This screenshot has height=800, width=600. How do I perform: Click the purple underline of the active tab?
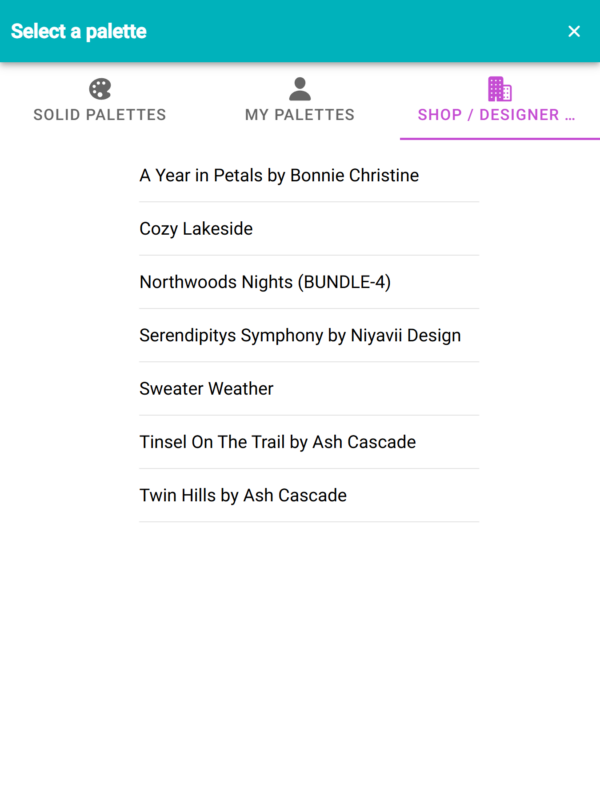pos(500,138)
